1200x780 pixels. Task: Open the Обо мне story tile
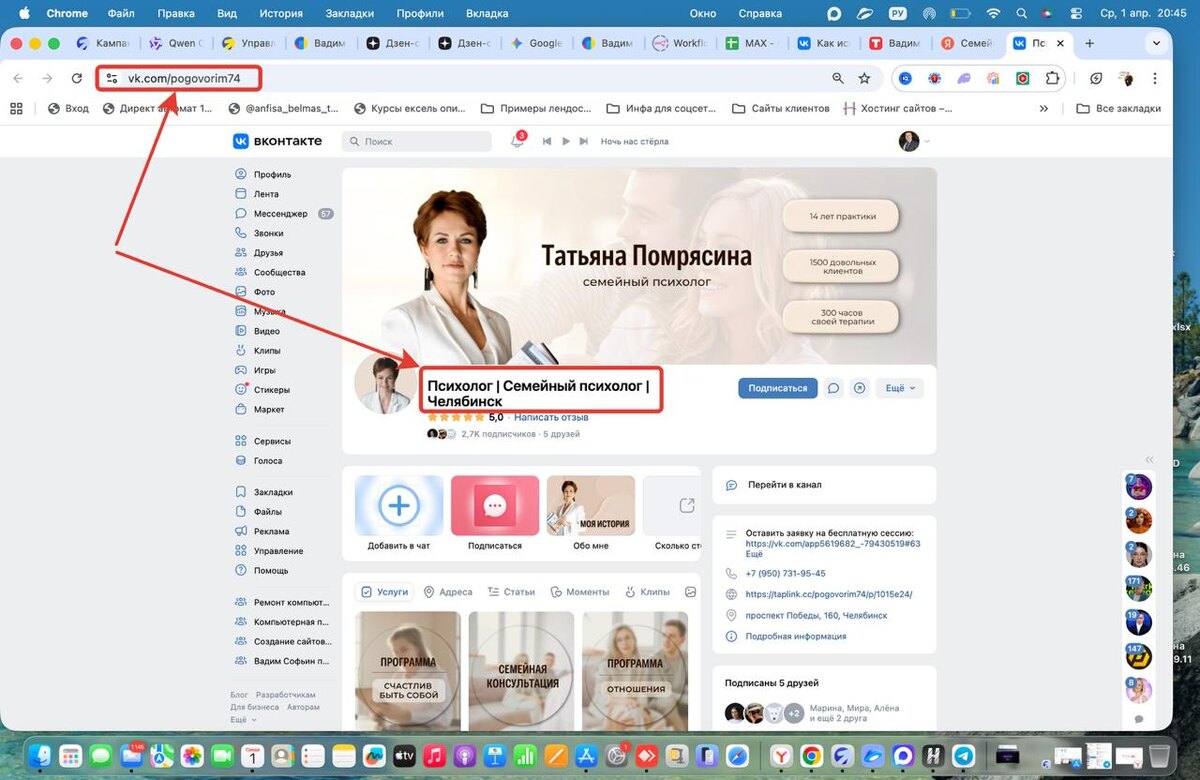pos(590,513)
